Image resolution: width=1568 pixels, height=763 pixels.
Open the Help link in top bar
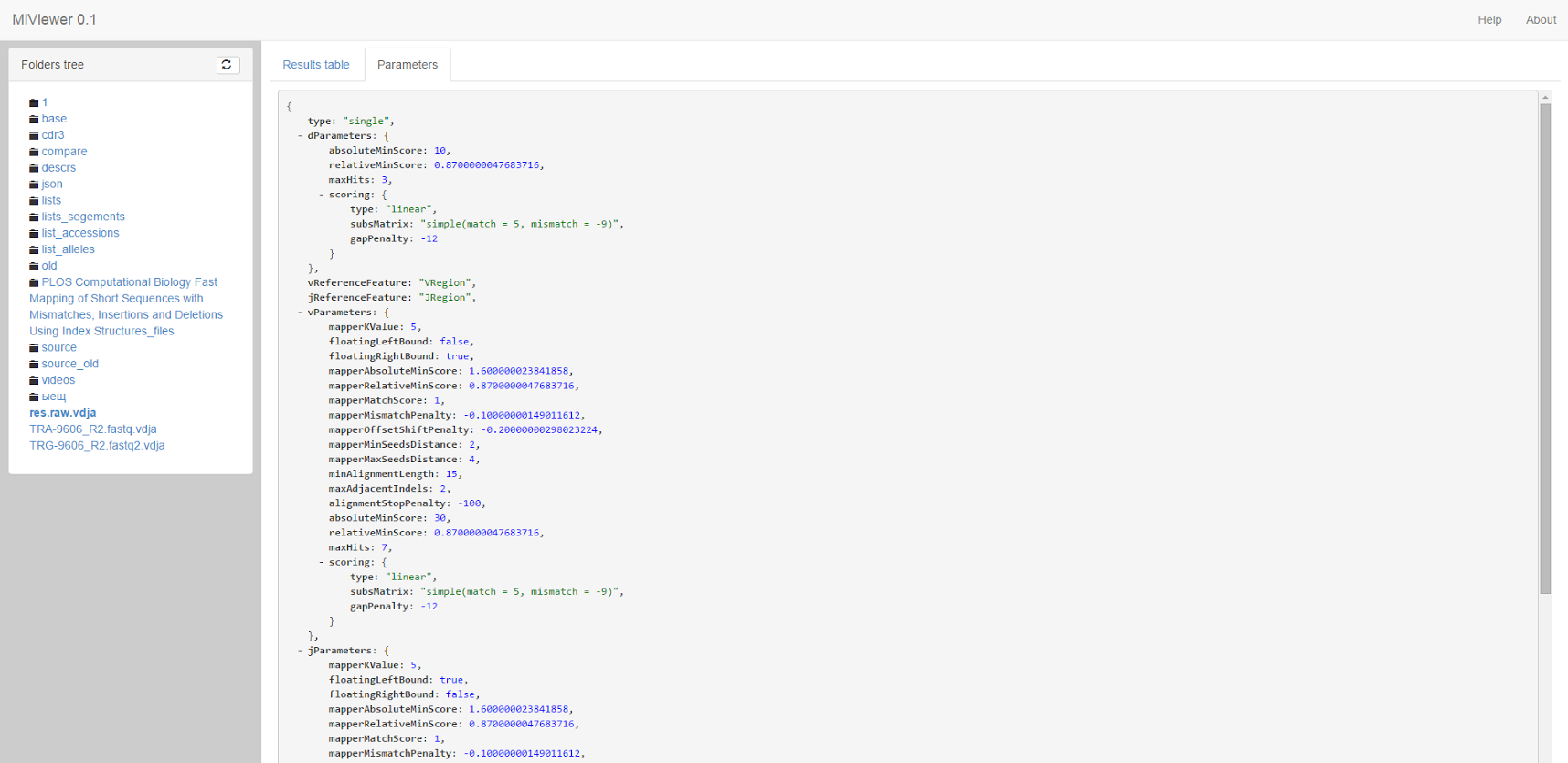1489,20
